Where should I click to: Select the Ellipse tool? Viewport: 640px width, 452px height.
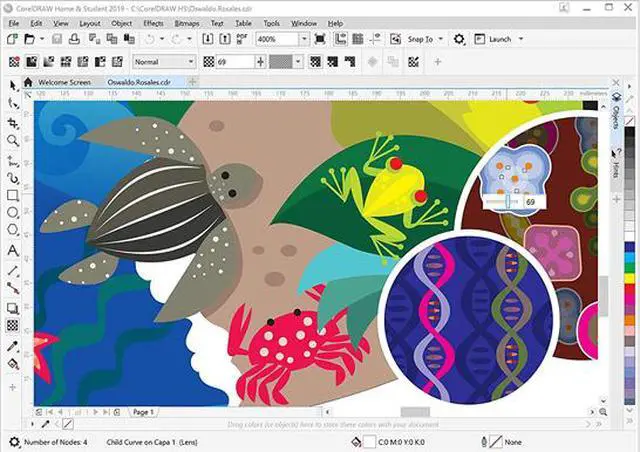(x=13, y=213)
